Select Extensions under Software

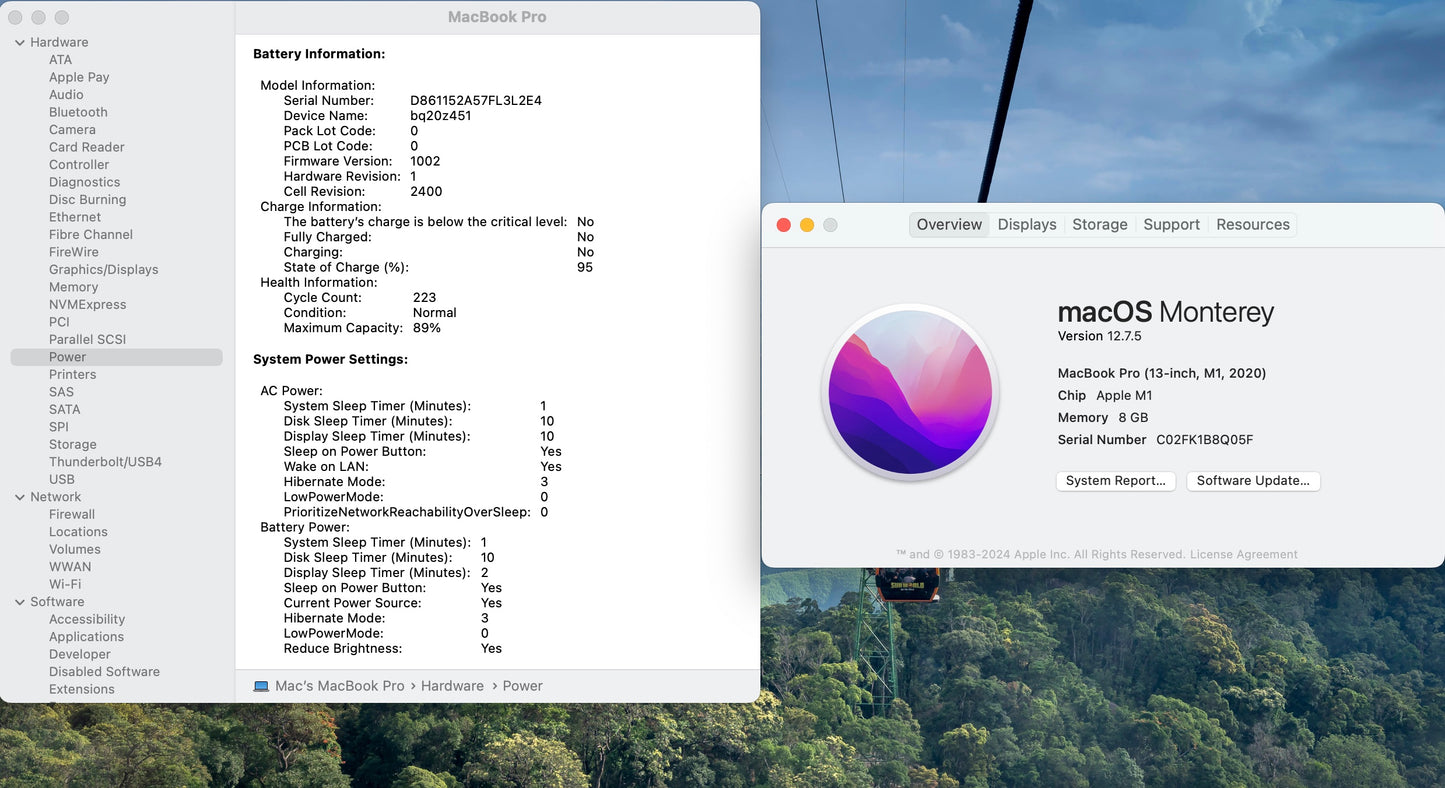click(x=82, y=690)
